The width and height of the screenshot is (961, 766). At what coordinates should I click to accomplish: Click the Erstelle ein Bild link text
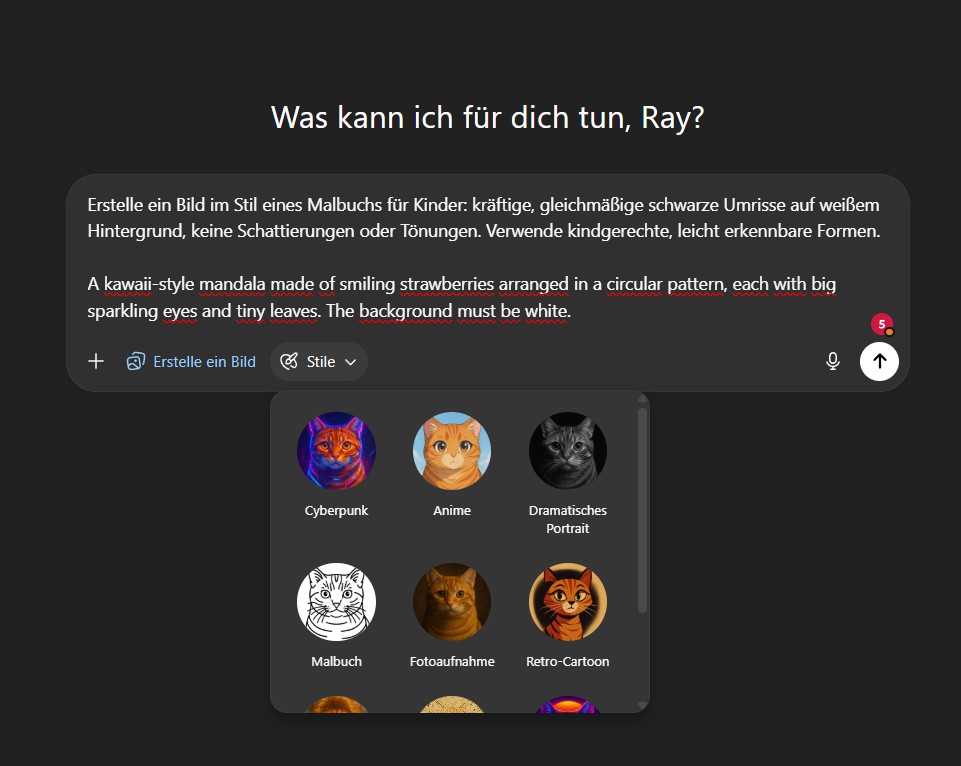click(204, 362)
